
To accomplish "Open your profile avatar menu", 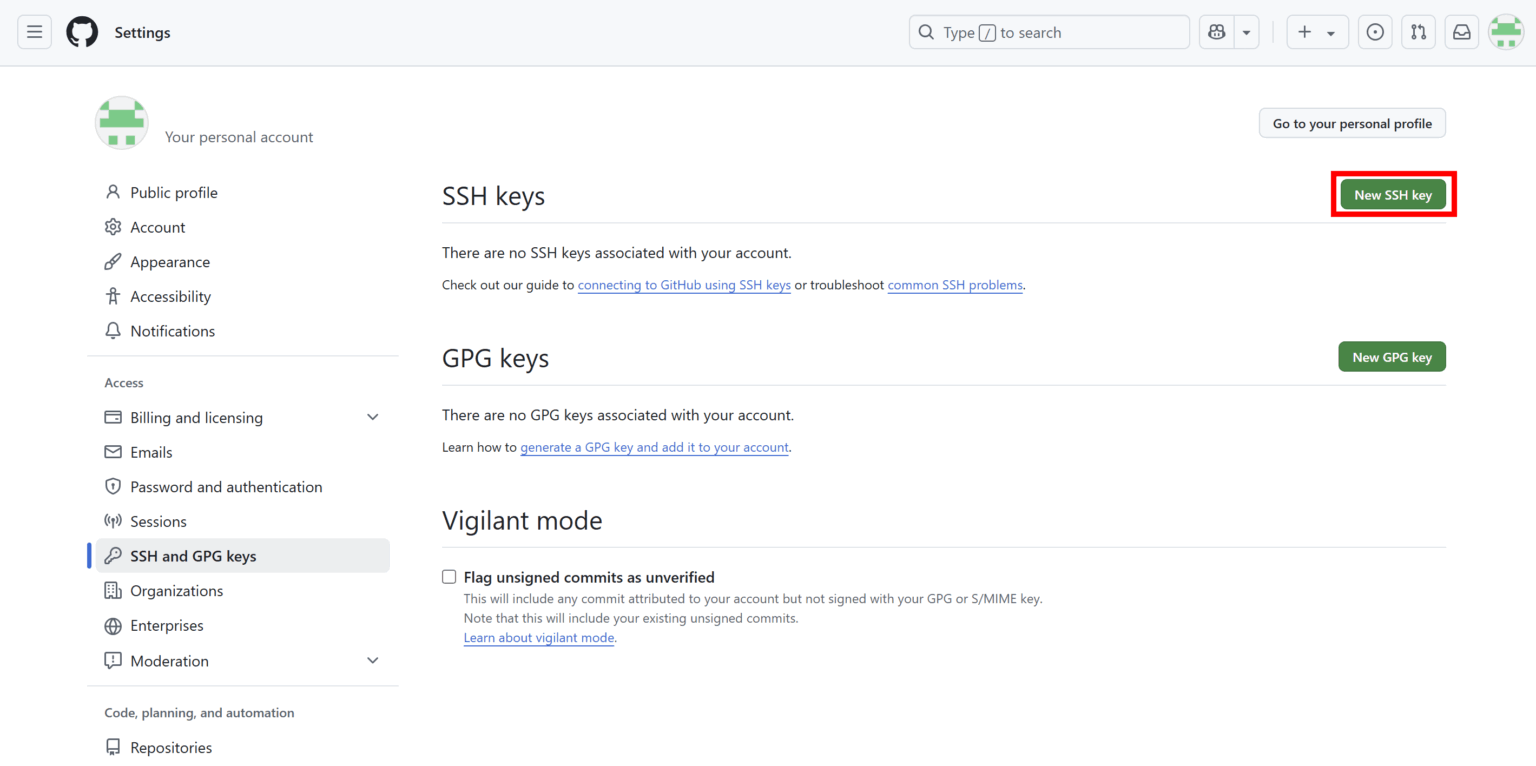I will [1506, 31].
